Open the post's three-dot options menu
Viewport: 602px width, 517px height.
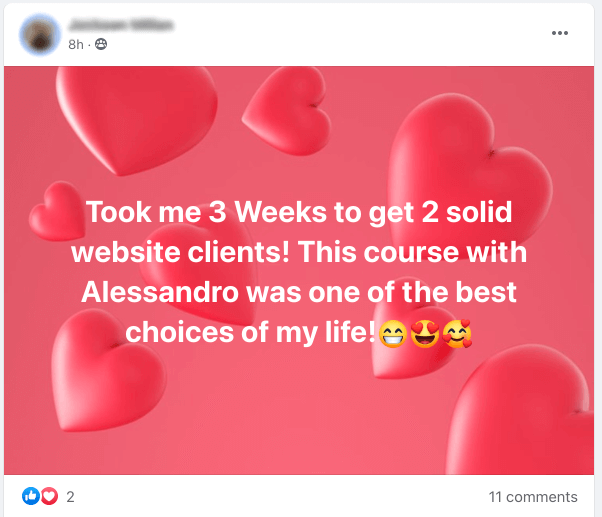coord(560,33)
